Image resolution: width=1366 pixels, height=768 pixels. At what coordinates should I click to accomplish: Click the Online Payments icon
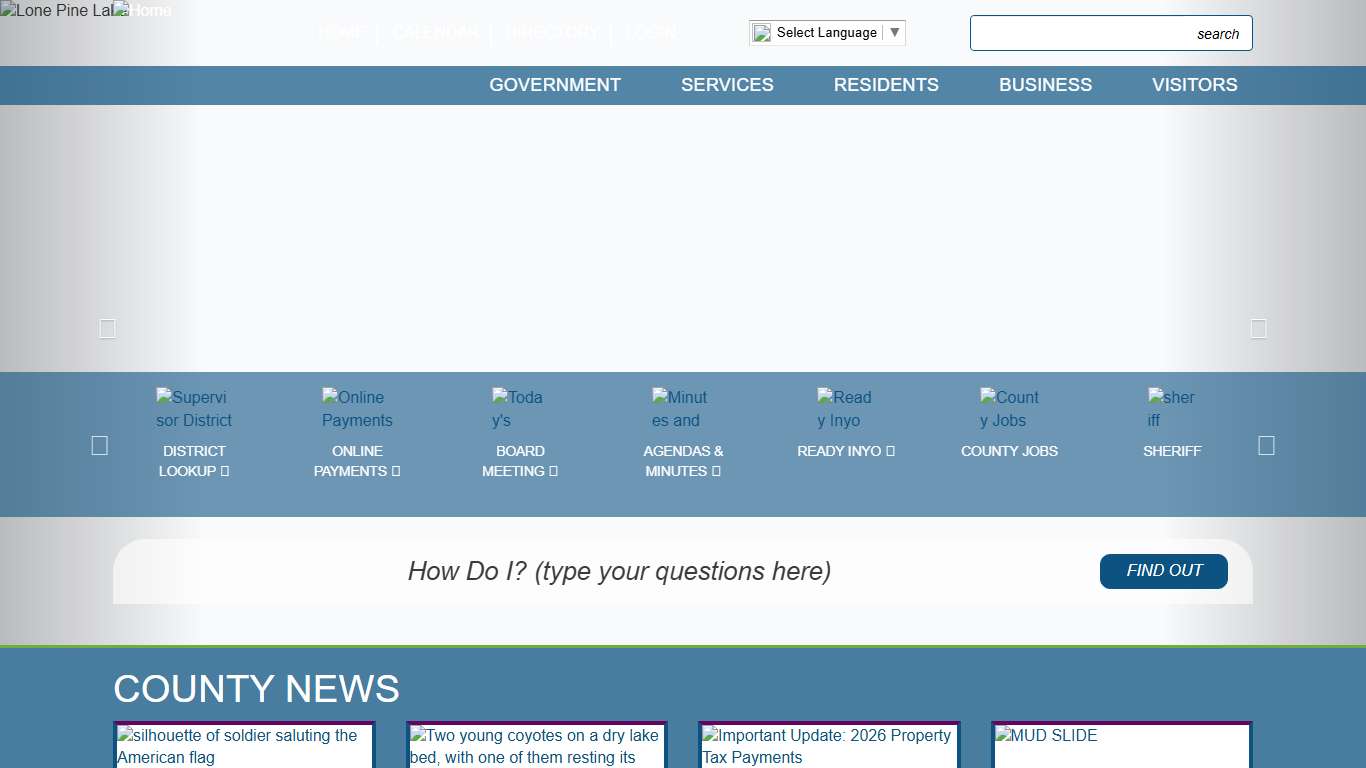357,409
